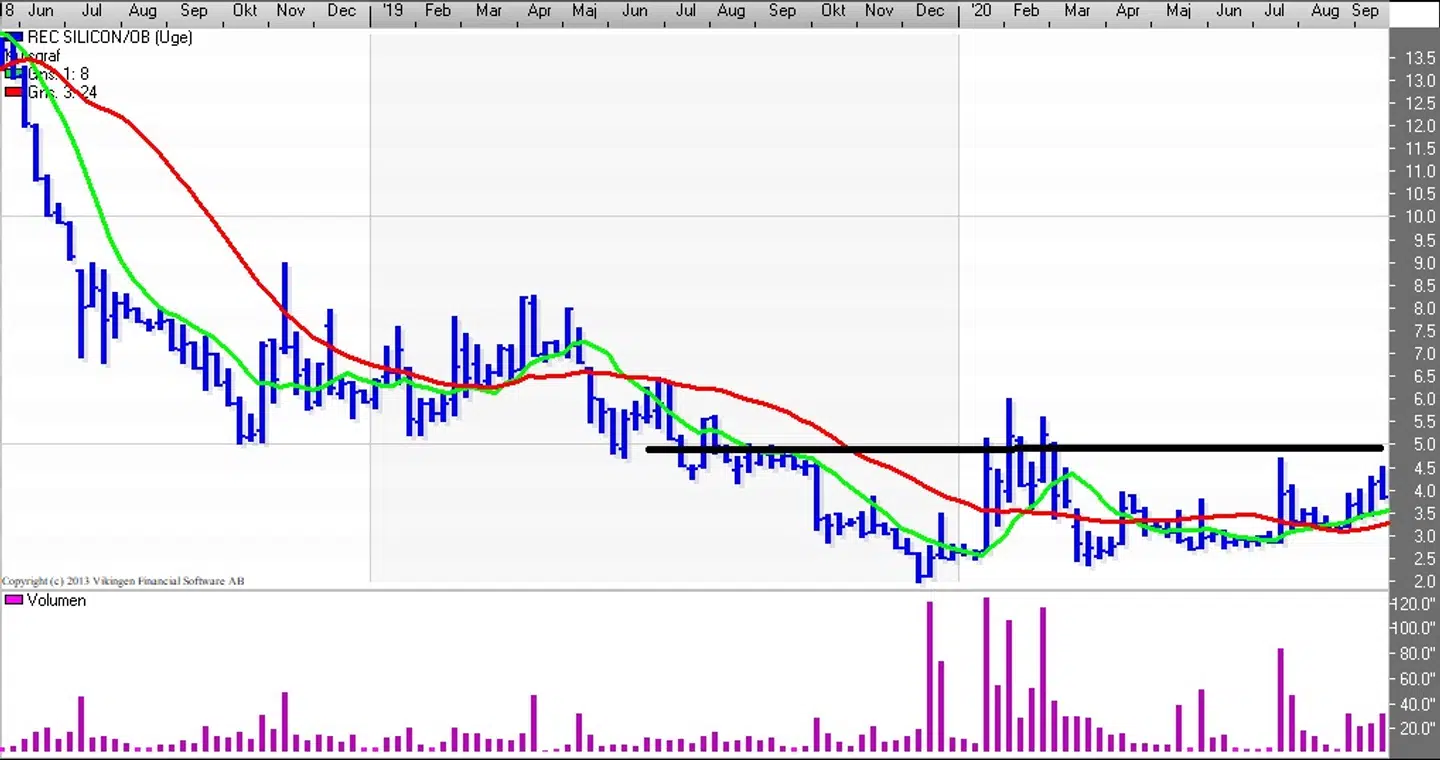Image resolution: width=1440 pixels, height=760 pixels.
Task: Click the magenta Volumen legend swatch
Action: pos(14,600)
